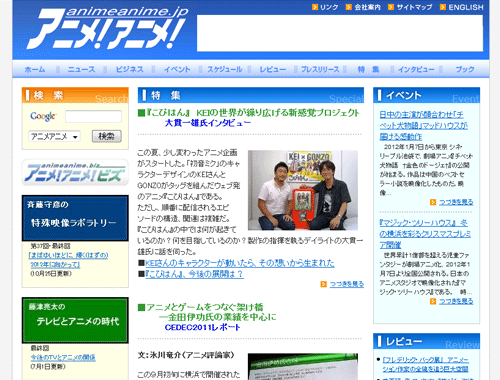Click the Google logo in the search box

(x=43, y=116)
